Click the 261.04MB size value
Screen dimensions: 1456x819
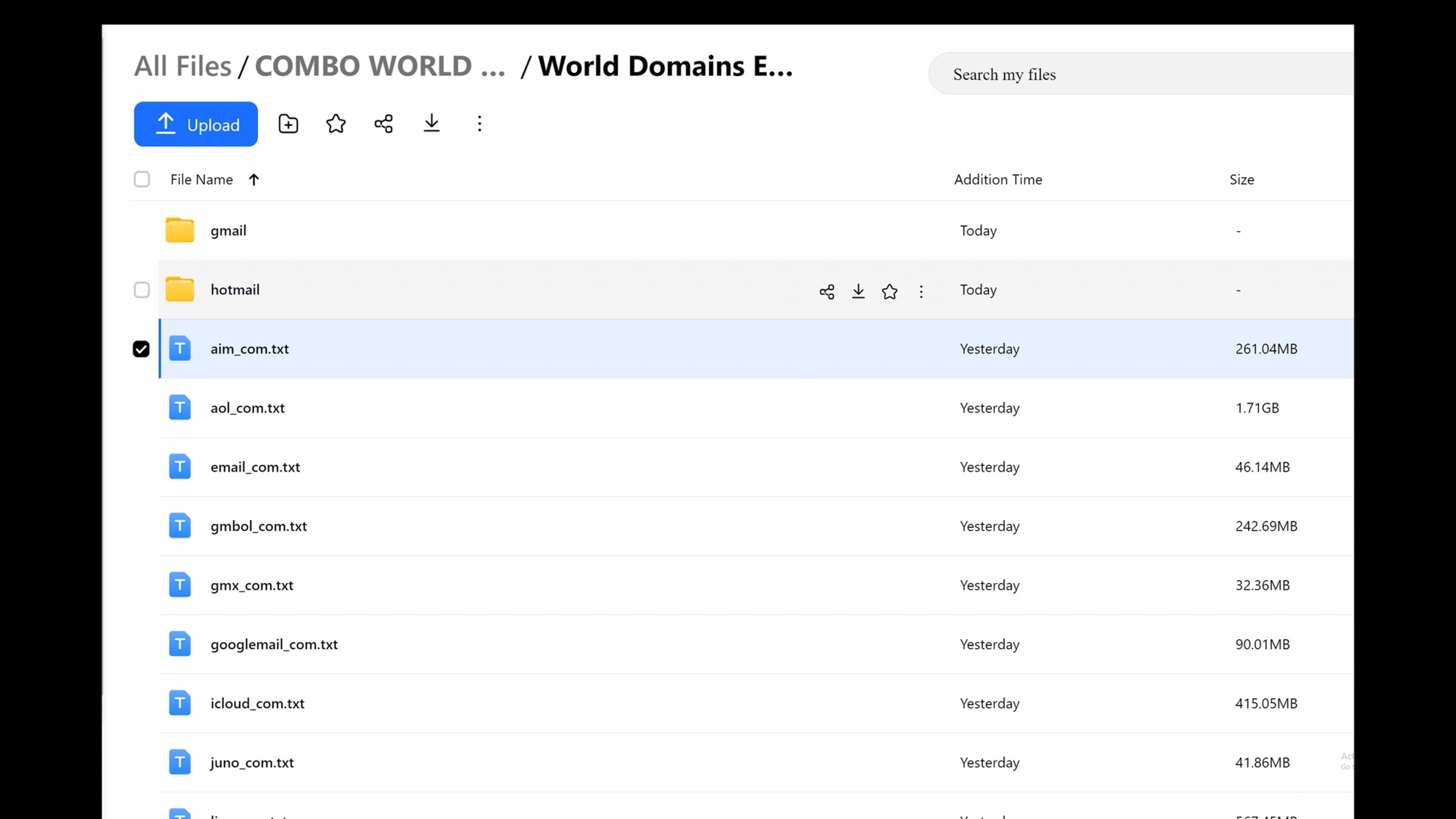pos(1266,349)
